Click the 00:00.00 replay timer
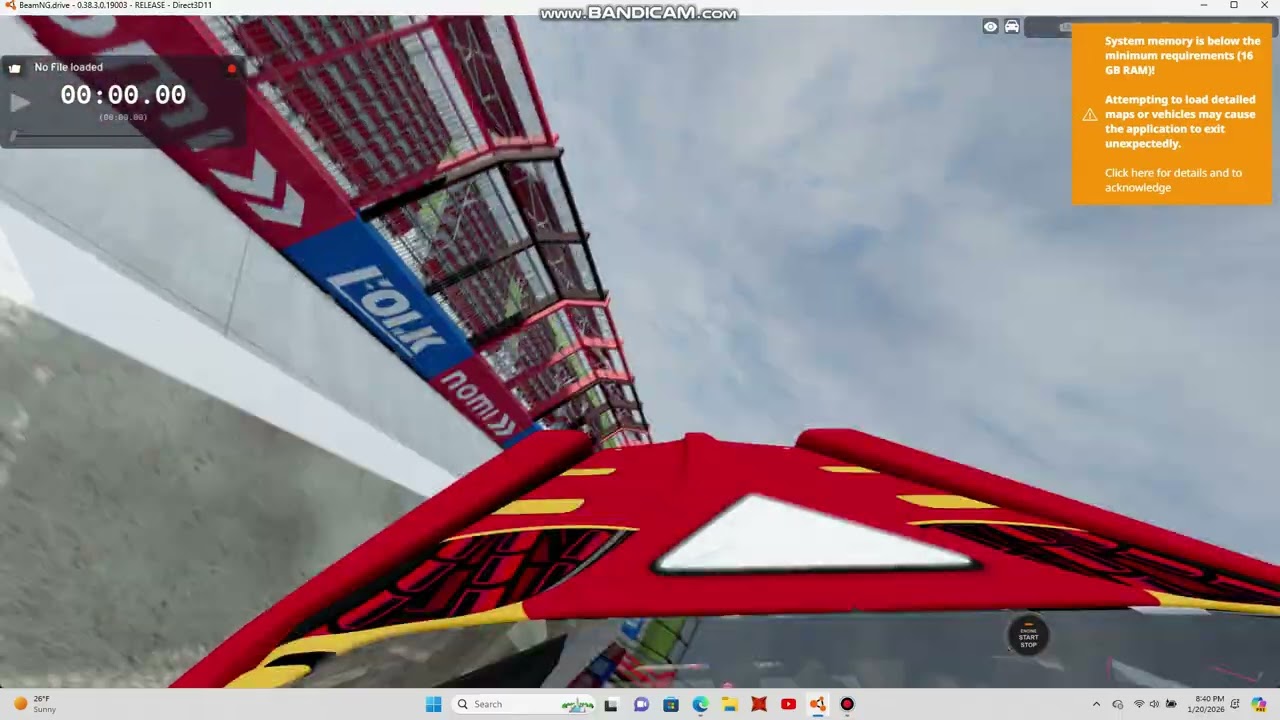This screenshot has width=1280, height=720. point(123,95)
